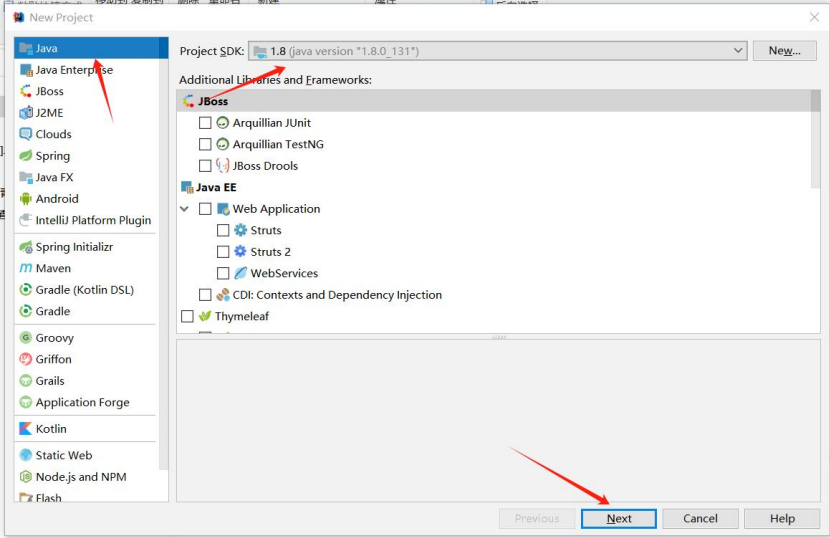Image resolution: width=830 pixels, height=538 pixels.
Task: Click the frameworks list vertical scrollbar
Action: pyautogui.click(x=815, y=139)
